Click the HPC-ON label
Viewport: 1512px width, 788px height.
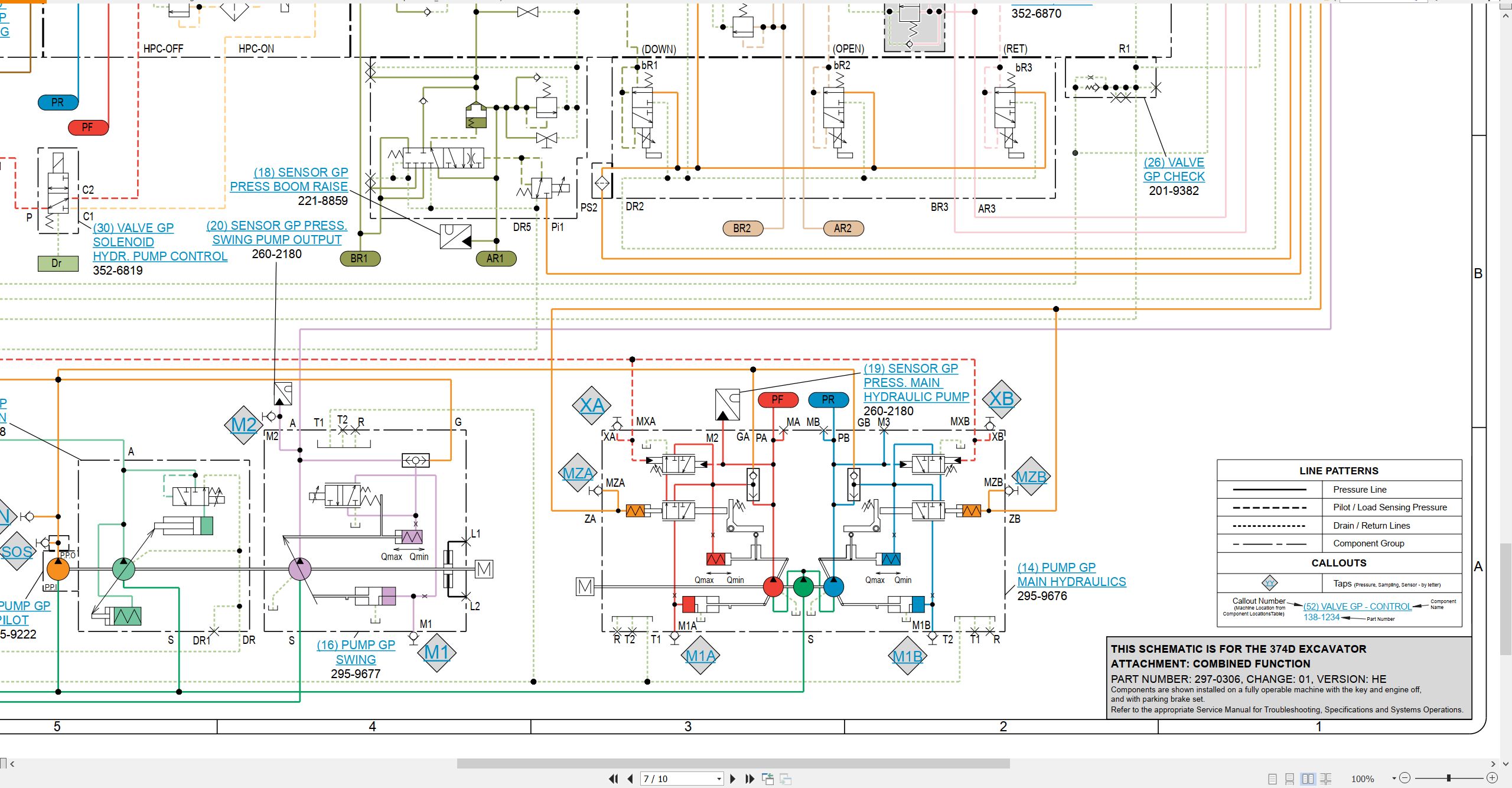(256, 48)
